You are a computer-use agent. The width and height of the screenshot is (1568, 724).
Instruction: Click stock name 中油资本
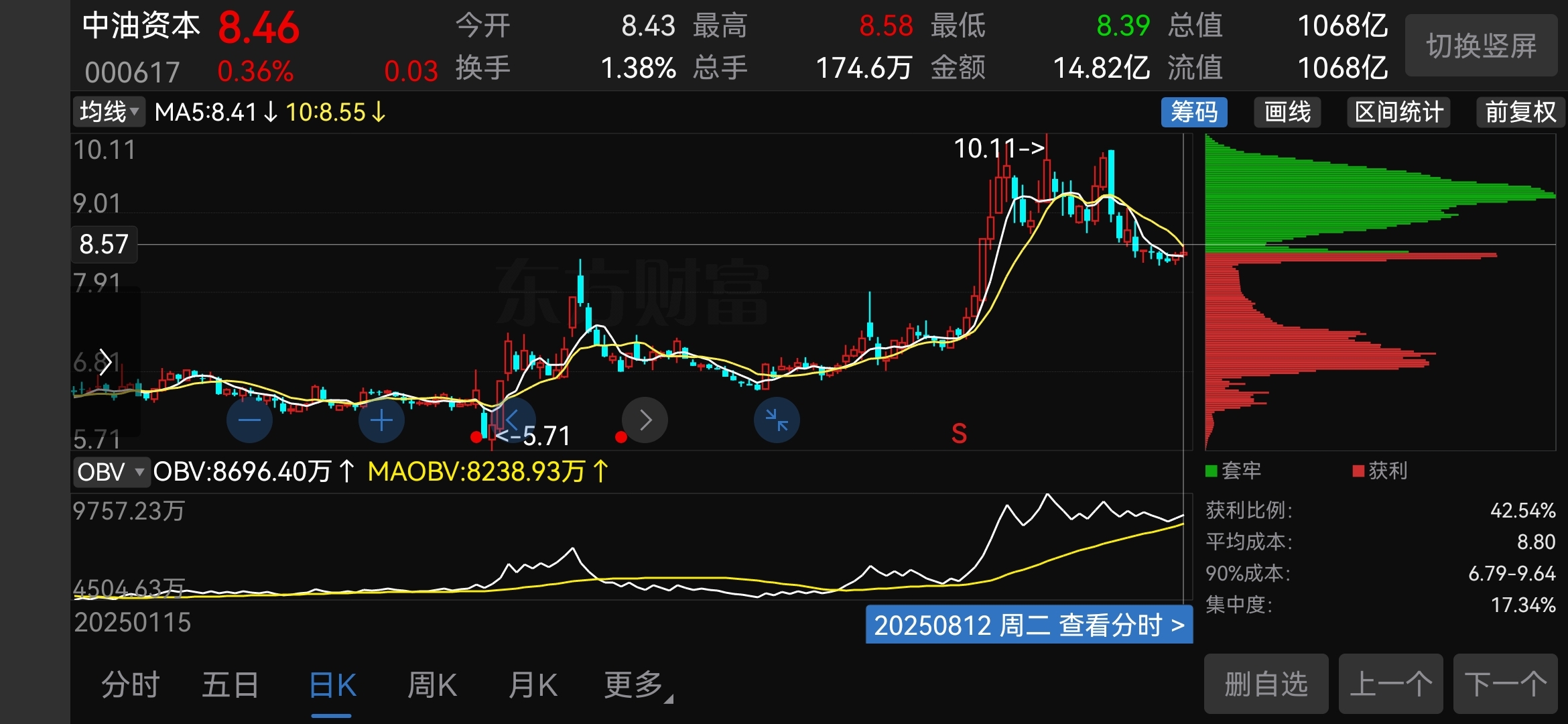click(x=141, y=26)
